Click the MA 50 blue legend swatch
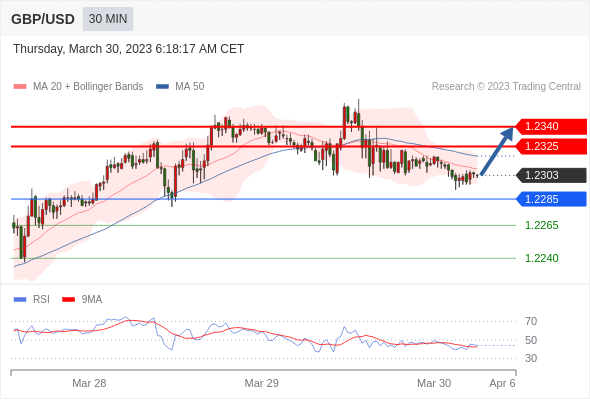The width and height of the screenshot is (590, 400). click(162, 87)
